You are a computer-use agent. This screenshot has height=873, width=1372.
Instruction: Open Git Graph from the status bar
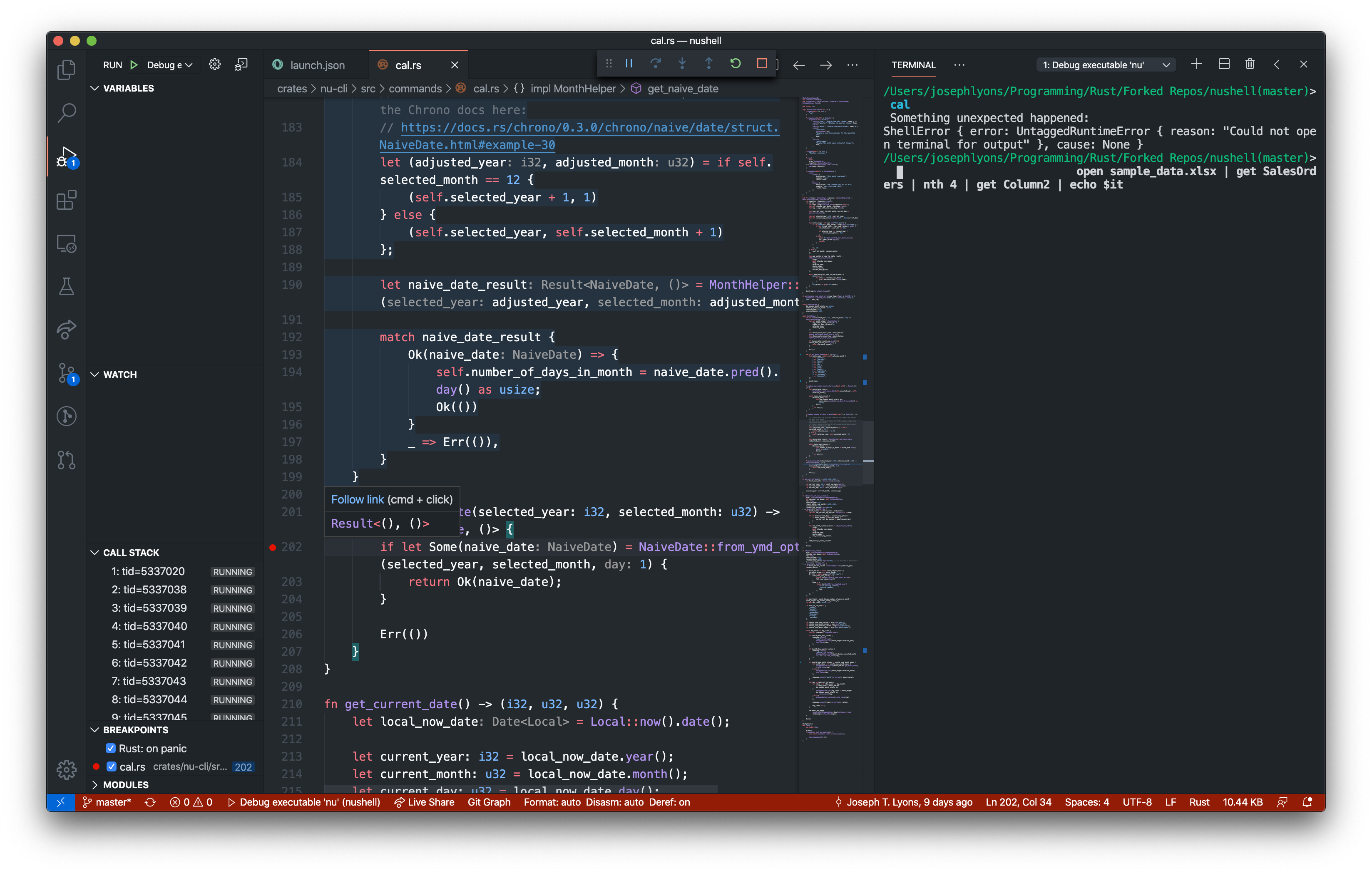488,802
